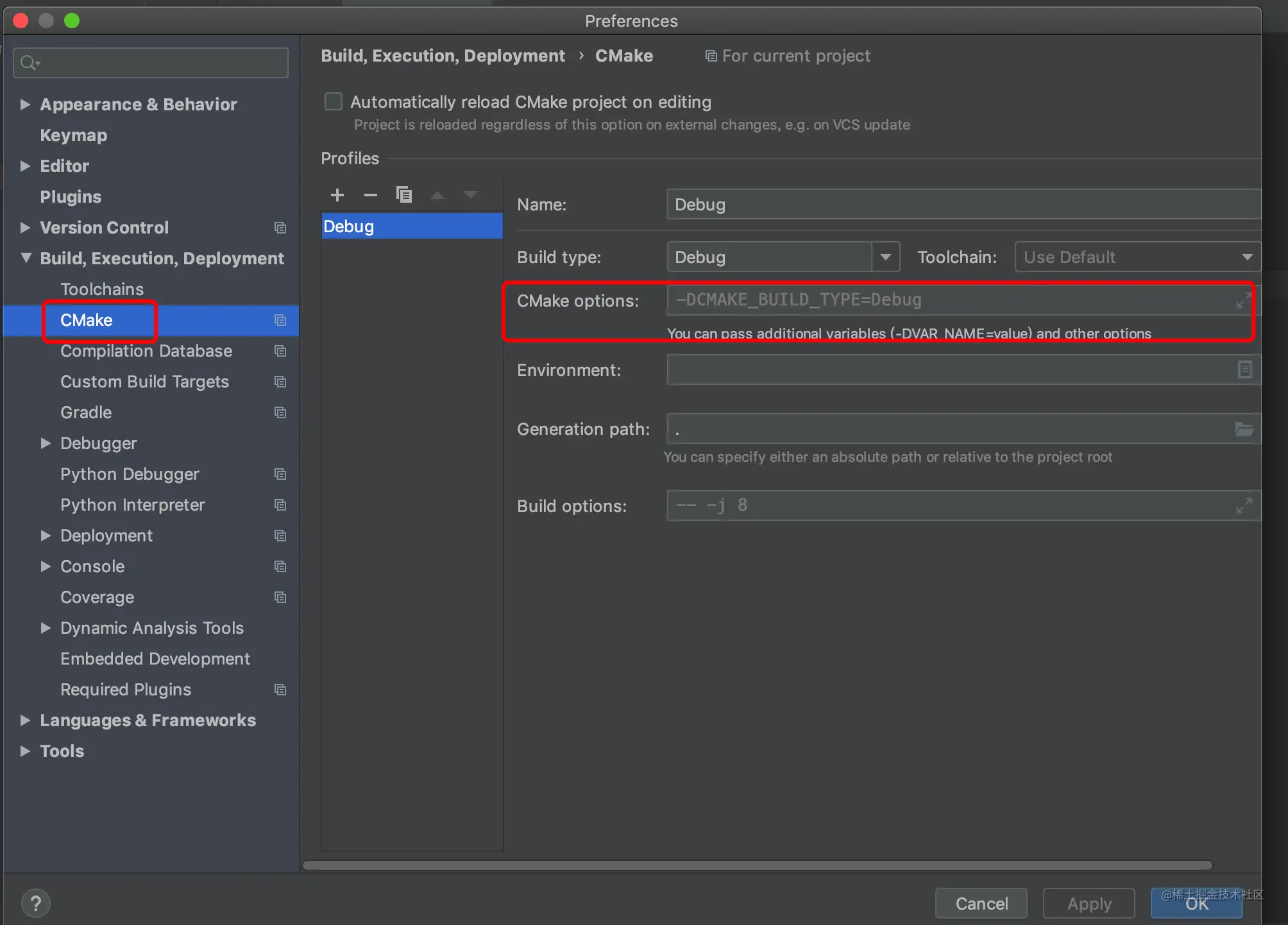This screenshot has width=1288, height=925.
Task: Copy the selected CMake profile
Action: tap(404, 195)
